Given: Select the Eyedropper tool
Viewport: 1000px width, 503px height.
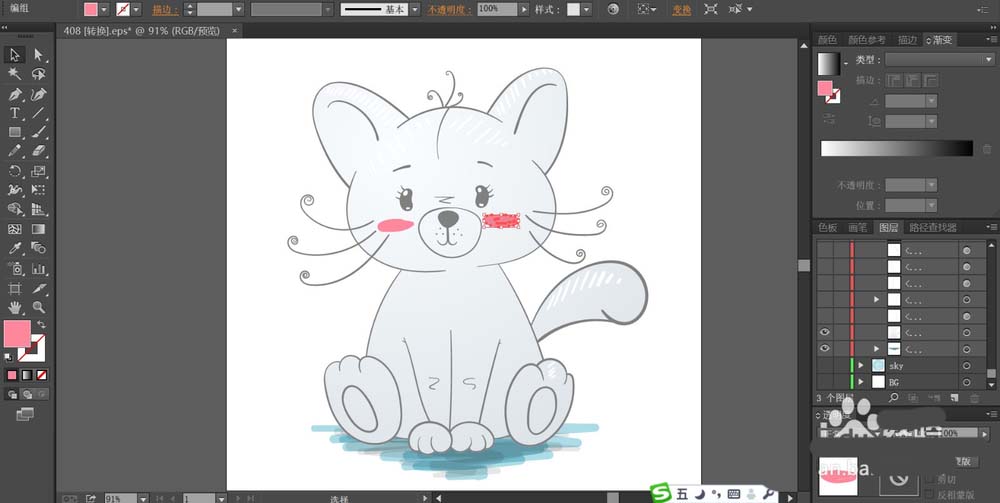Looking at the screenshot, I should [x=15, y=248].
